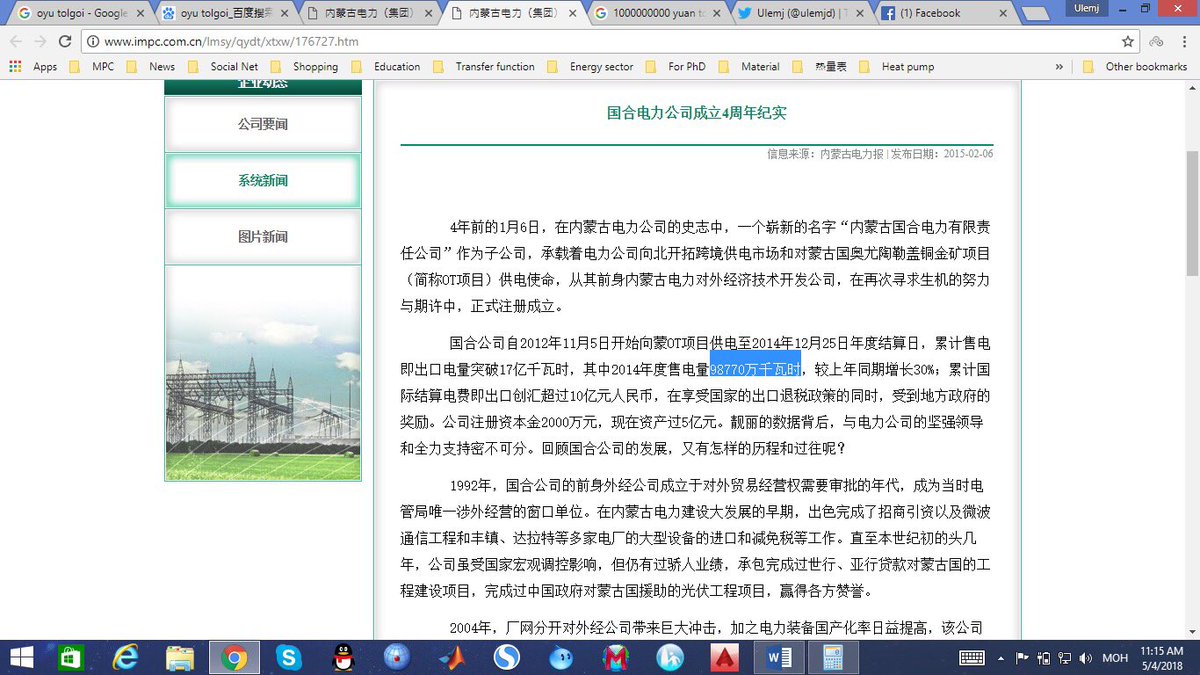Switch input language via MOH indicator
This screenshot has height=675, width=1200.
(1115, 657)
